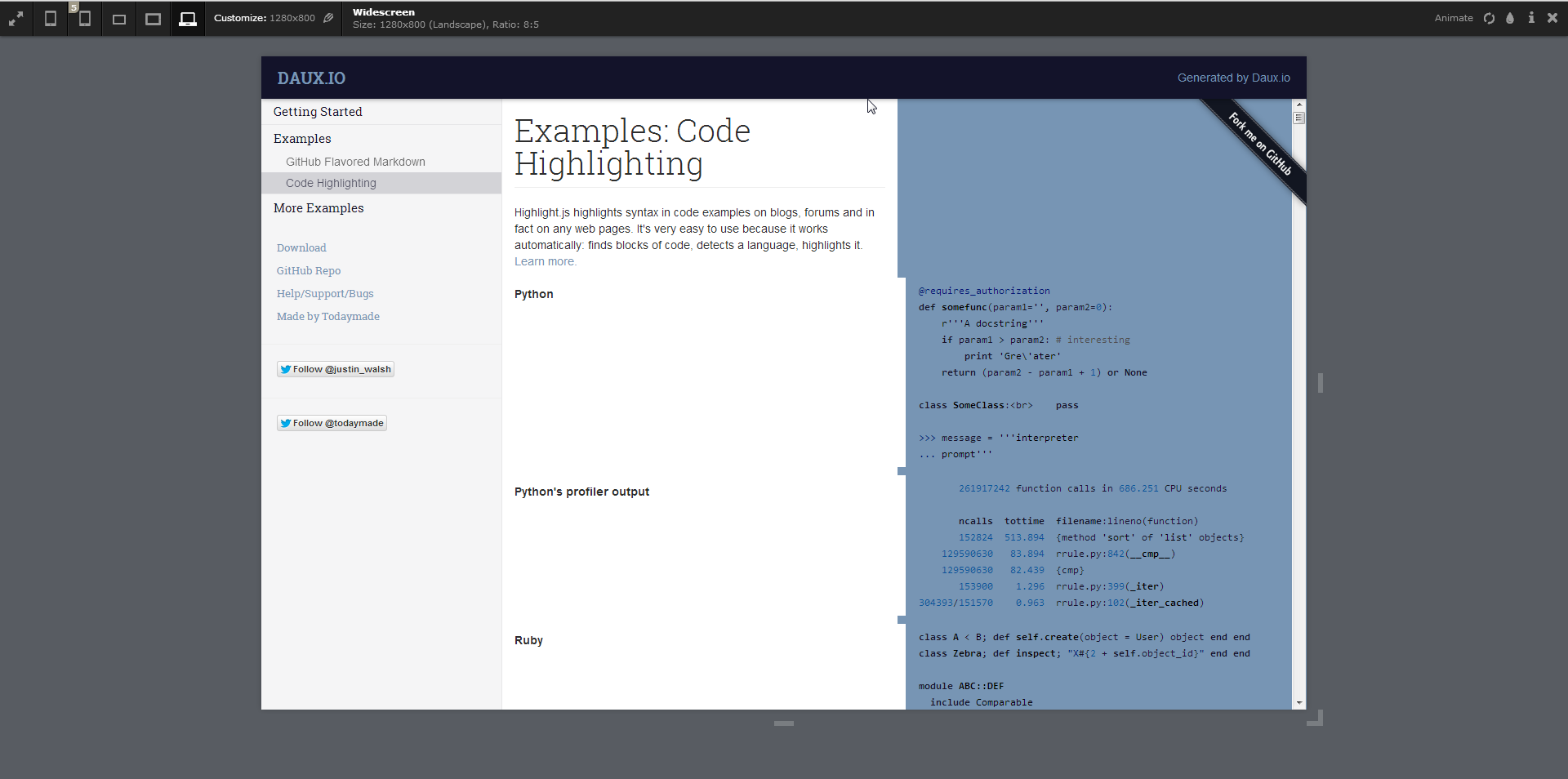Open GitHub Flavored Markdown page
The image size is (1568, 779).
(355, 162)
